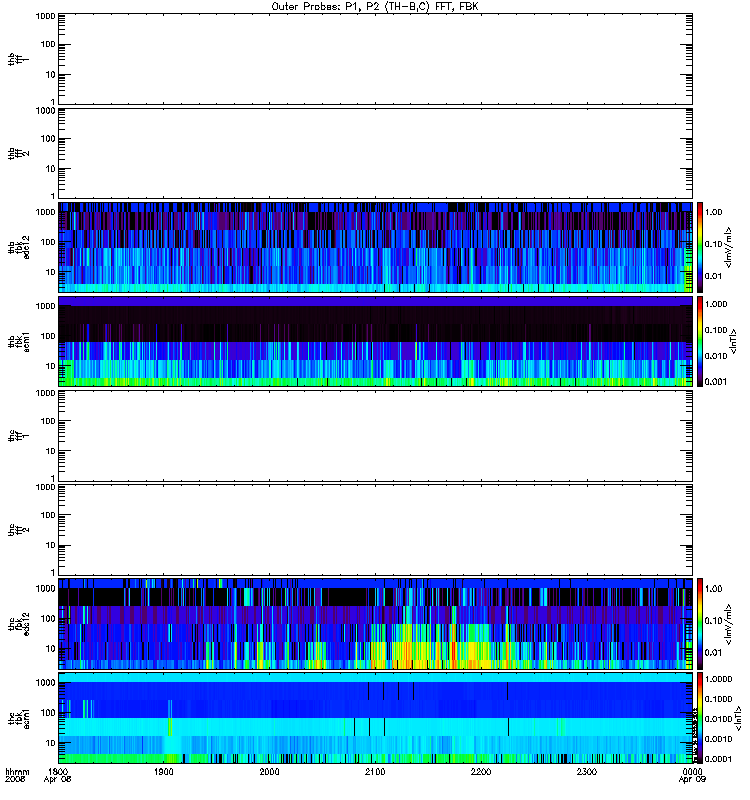Select the 2000 time axis label
The image size is (750, 800).
tap(269, 771)
